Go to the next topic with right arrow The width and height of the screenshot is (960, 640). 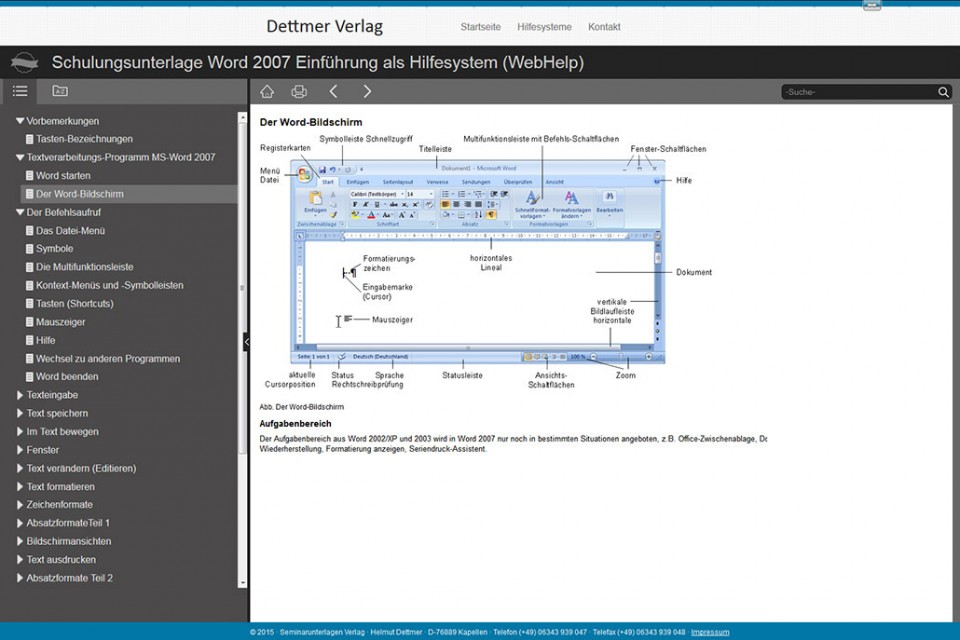[367, 92]
